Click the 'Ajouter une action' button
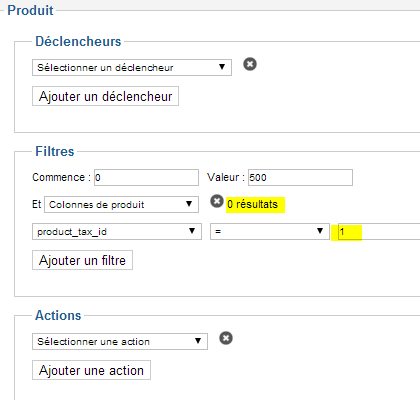This screenshot has width=420, height=400. point(91,370)
